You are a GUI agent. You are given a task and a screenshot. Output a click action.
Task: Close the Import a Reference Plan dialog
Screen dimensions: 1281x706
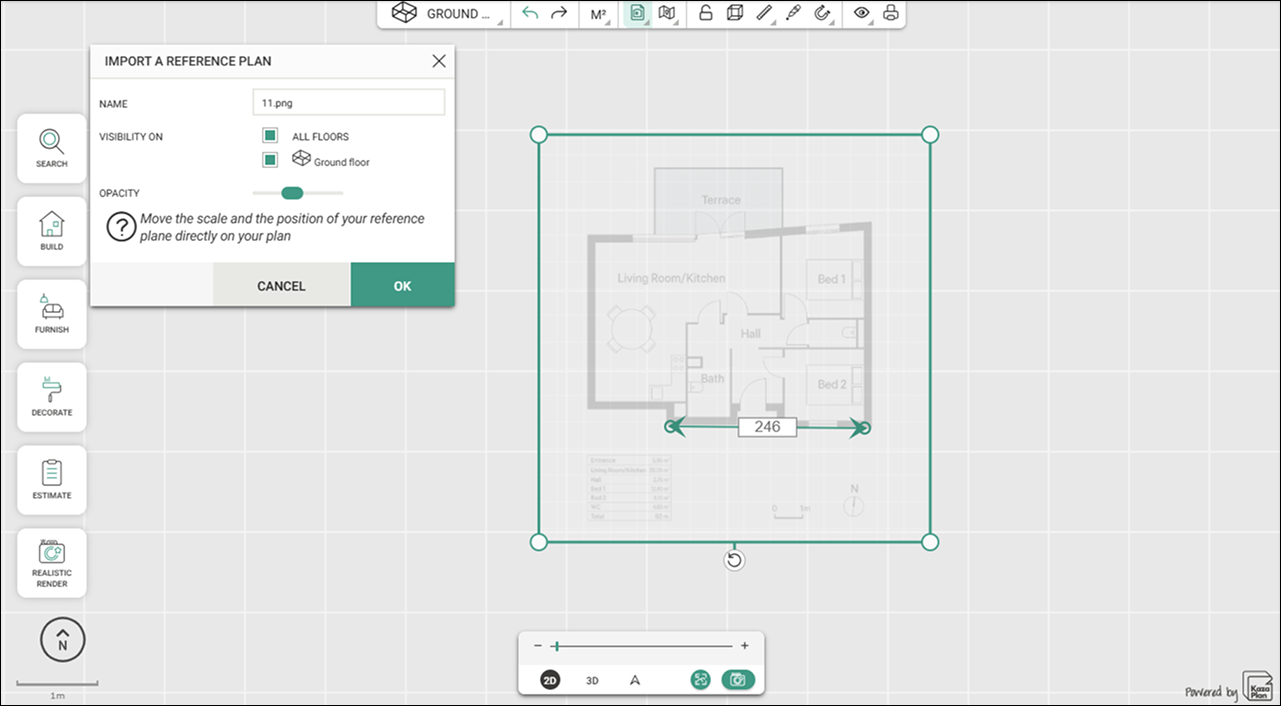439,61
